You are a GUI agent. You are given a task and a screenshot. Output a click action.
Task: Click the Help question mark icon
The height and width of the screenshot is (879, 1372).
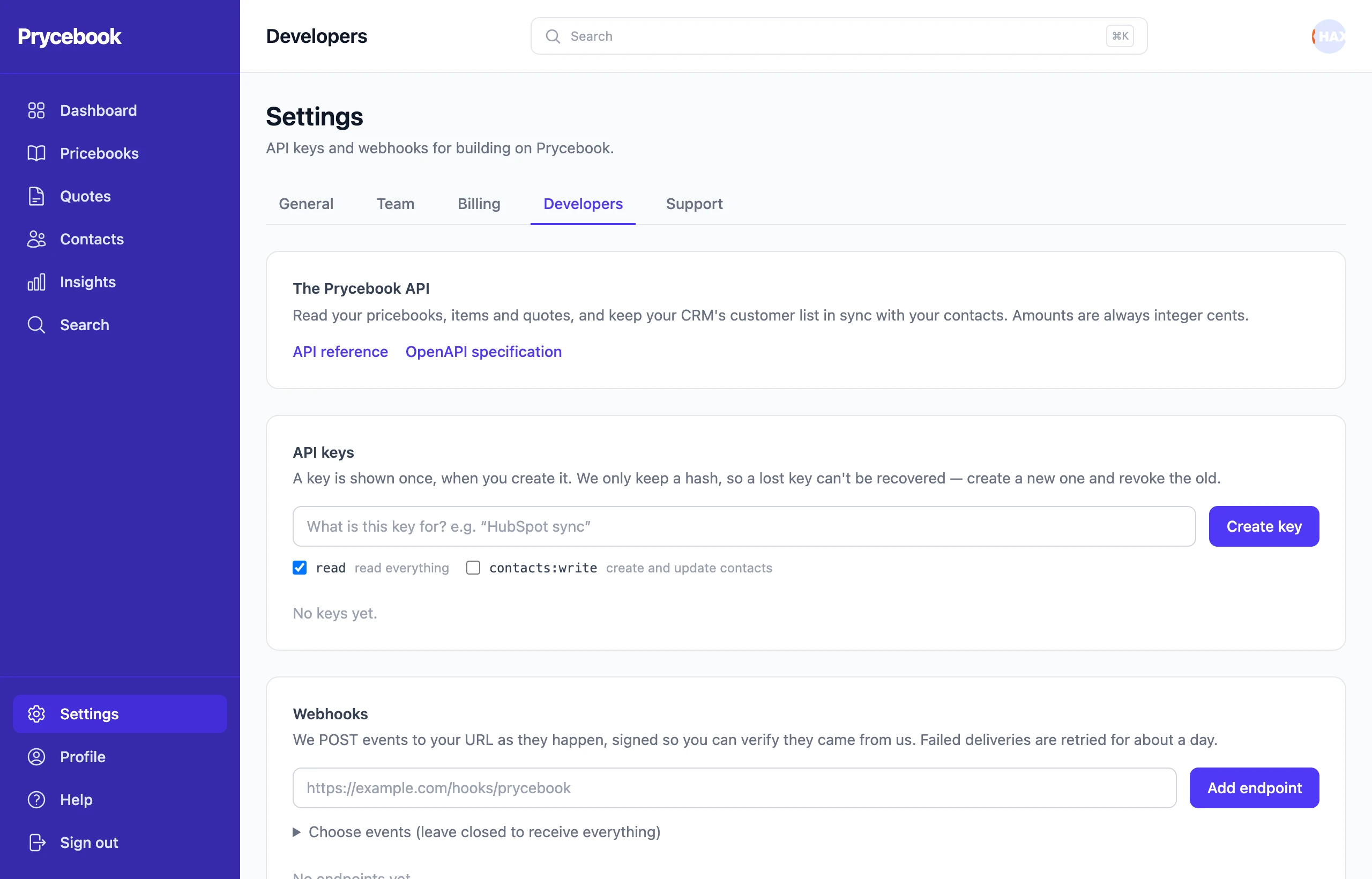coord(36,799)
